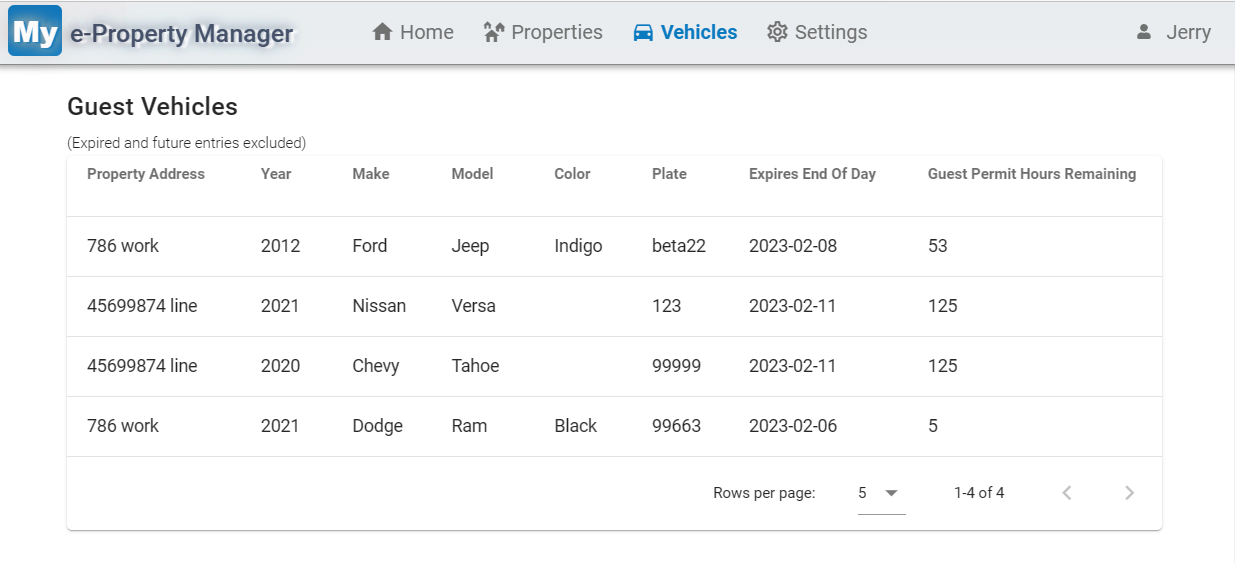
Task: Sort by Plate column header
Action: click(x=669, y=174)
